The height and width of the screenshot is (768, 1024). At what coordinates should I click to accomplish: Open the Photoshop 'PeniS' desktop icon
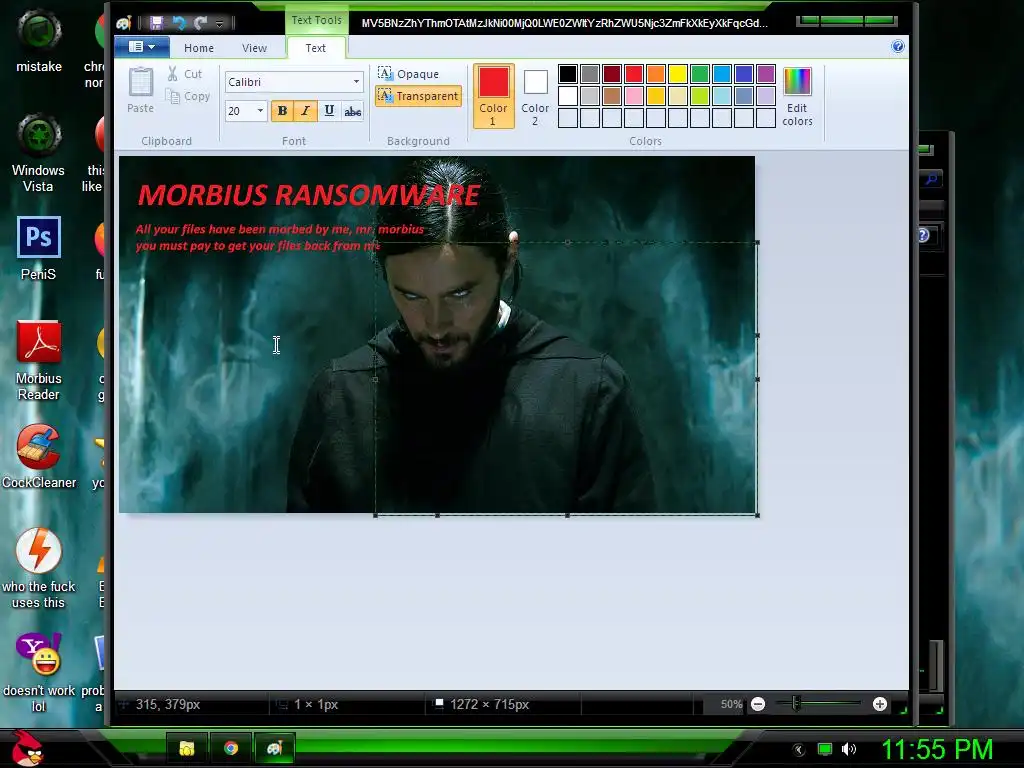39,248
